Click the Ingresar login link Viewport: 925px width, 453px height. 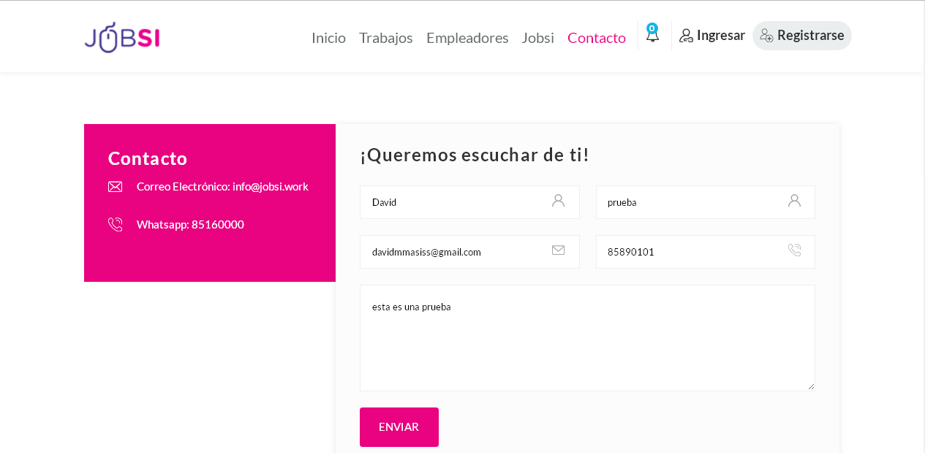click(x=712, y=36)
